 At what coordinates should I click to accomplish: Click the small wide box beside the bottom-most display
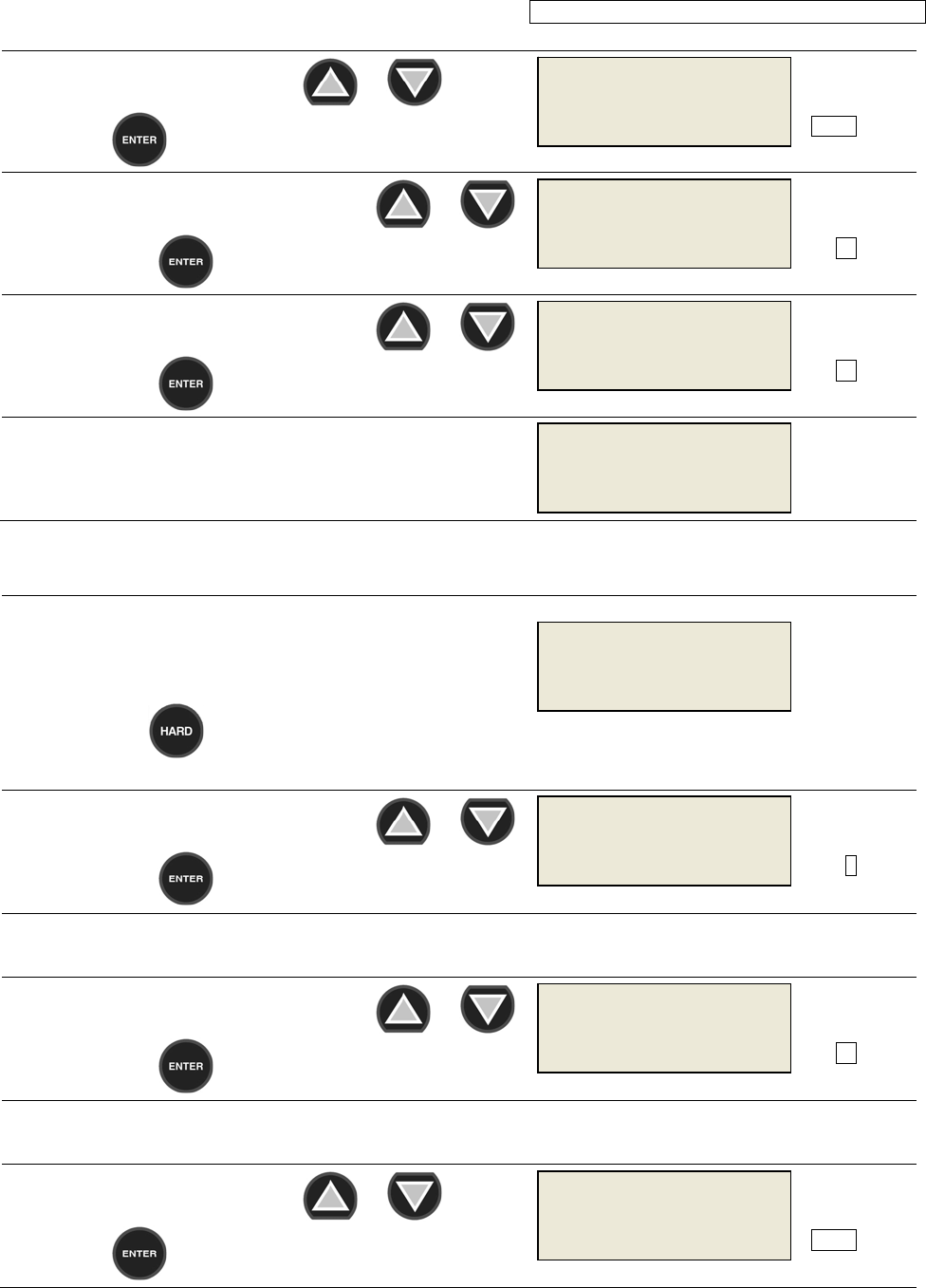[x=833, y=1240]
